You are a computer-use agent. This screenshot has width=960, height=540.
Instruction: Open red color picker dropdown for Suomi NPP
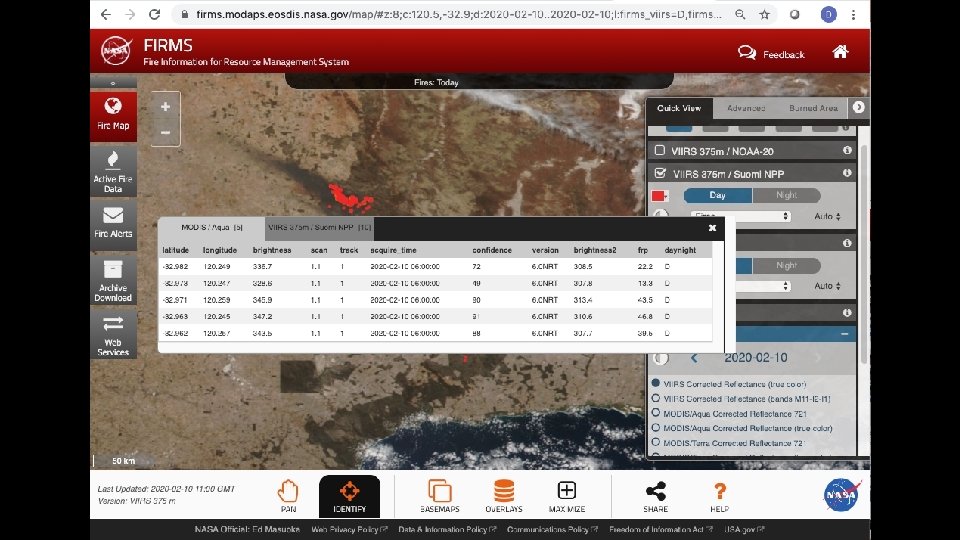tap(659, 196)
